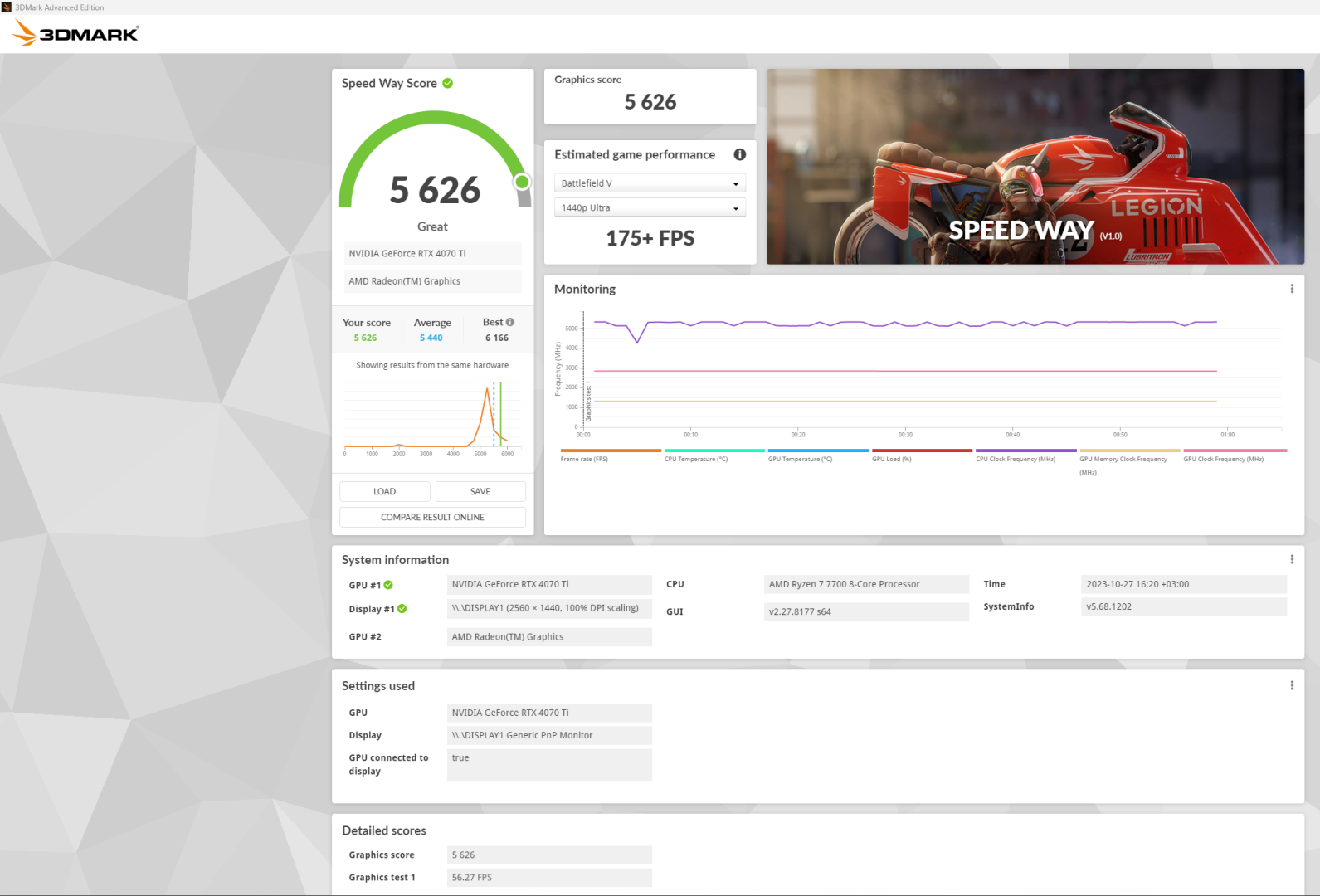The image size is (1320, 896).
Task: Click the SystemInfo version v5.68.1202
Action: point(1184,606)
